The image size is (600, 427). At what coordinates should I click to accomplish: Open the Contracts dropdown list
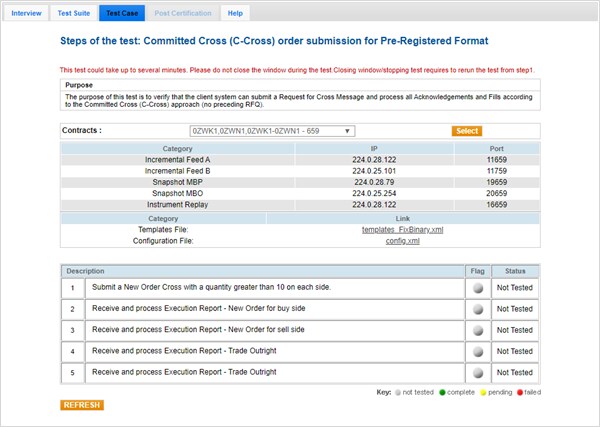pos(272,131)
